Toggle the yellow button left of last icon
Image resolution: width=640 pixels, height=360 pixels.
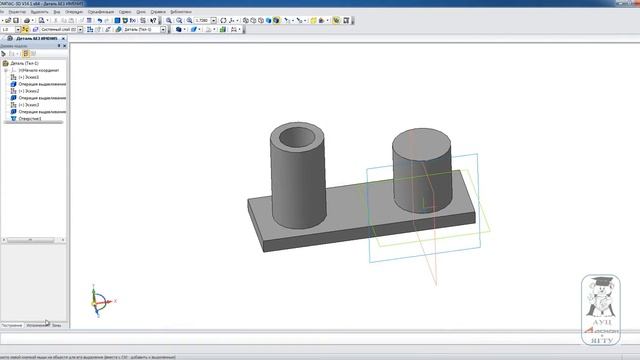coord(336,20)
